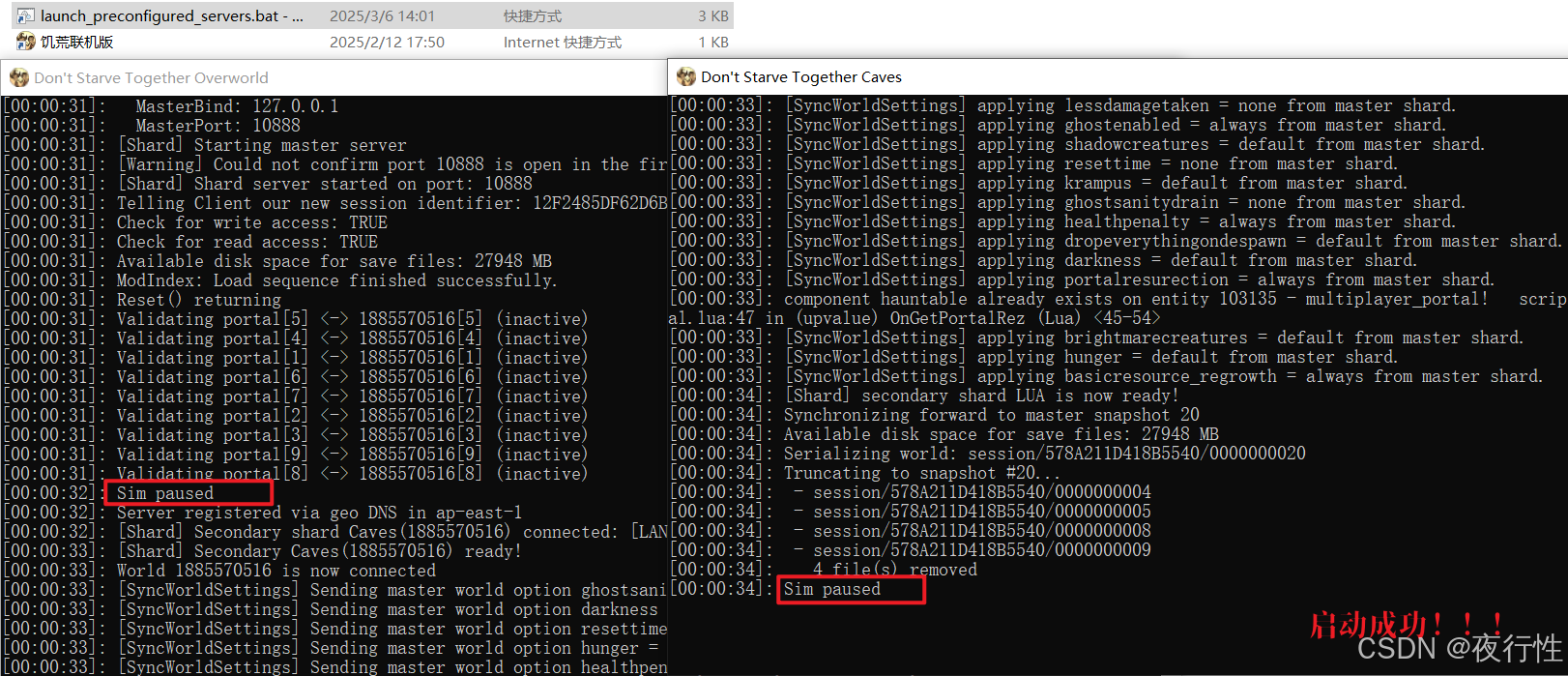Click the applying portalresurection = always line
Viewport: 1568px width, 676px height.
coord(1083,279)
